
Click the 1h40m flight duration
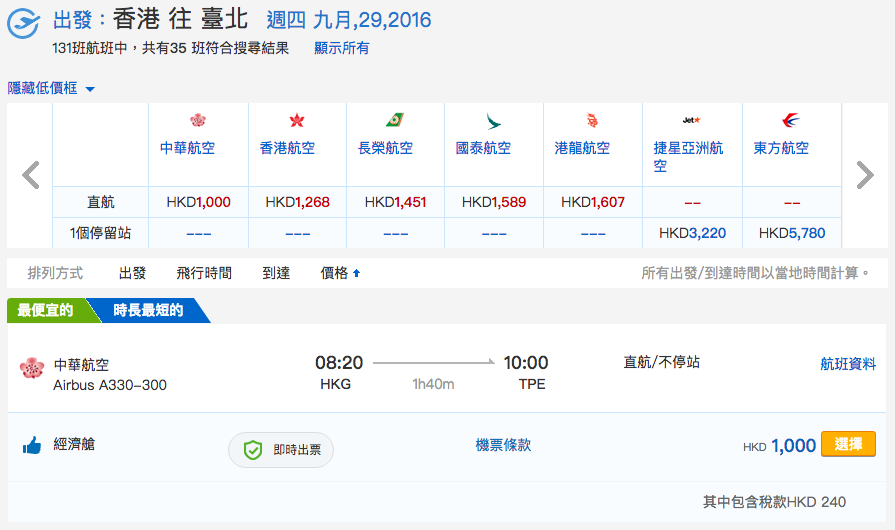(x=433, y=384)
